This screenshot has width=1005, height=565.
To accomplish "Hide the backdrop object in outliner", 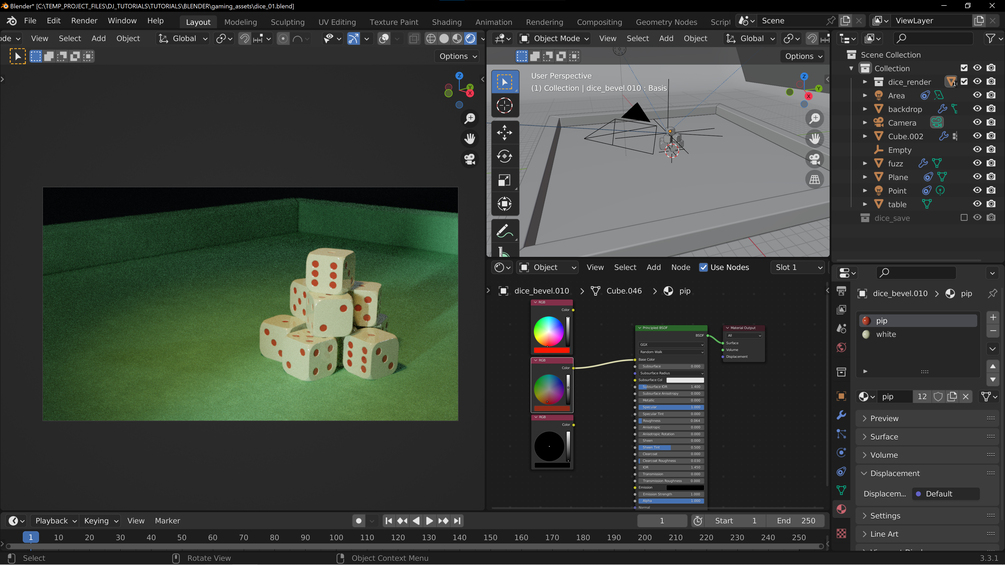I will (977, 109).
